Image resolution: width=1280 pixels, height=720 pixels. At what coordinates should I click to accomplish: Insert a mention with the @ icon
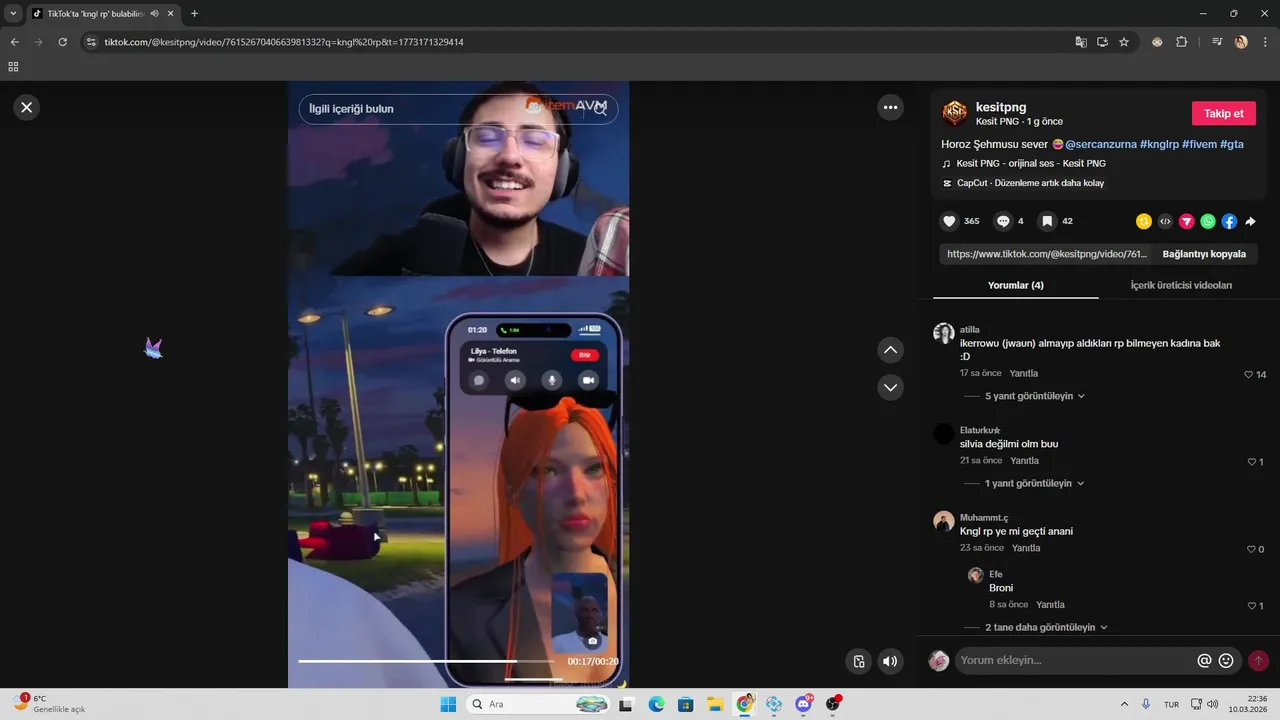click(x=1204, y=661)
